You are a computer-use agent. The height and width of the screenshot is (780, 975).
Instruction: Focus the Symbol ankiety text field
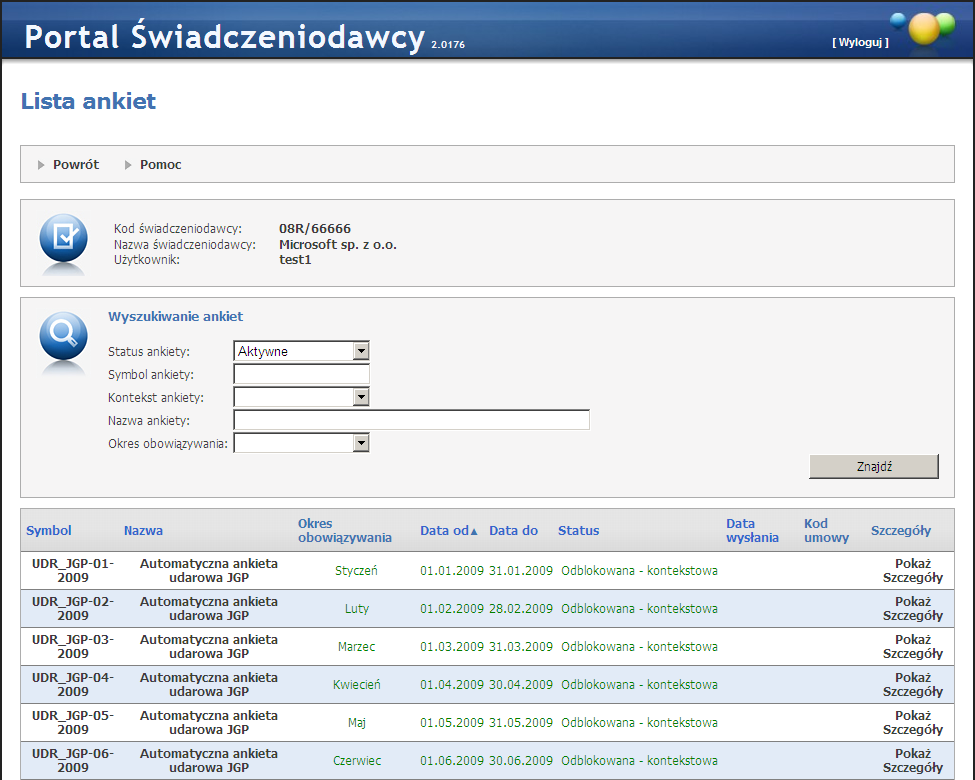pos(301,374)
